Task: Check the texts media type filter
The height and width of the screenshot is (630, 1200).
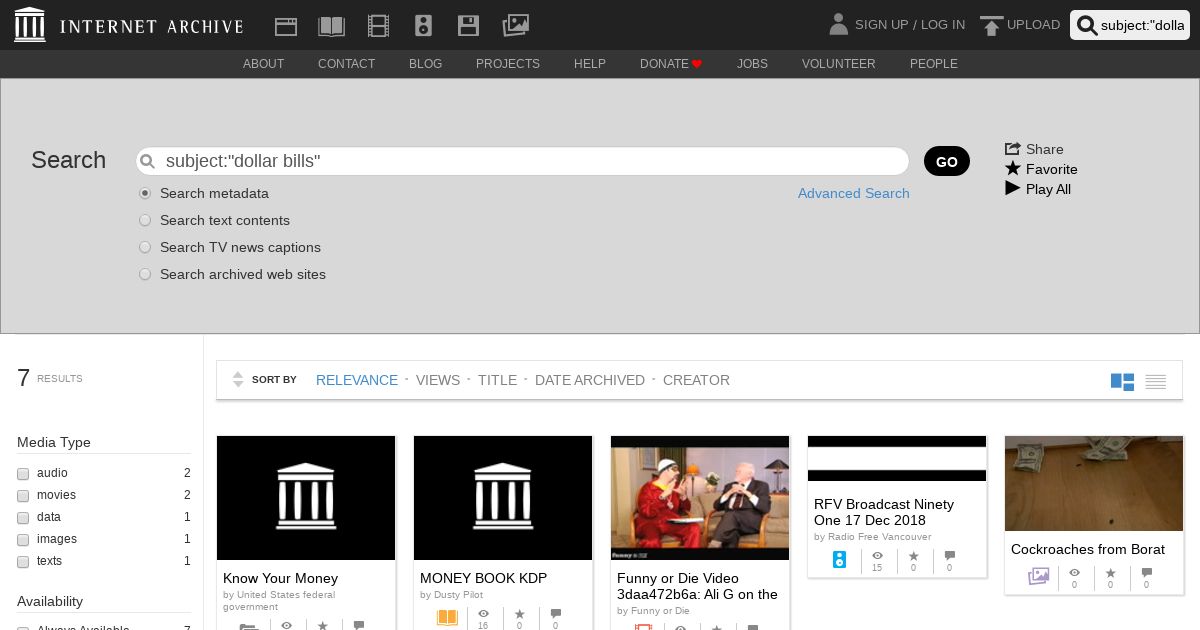Action: (23, 562)
